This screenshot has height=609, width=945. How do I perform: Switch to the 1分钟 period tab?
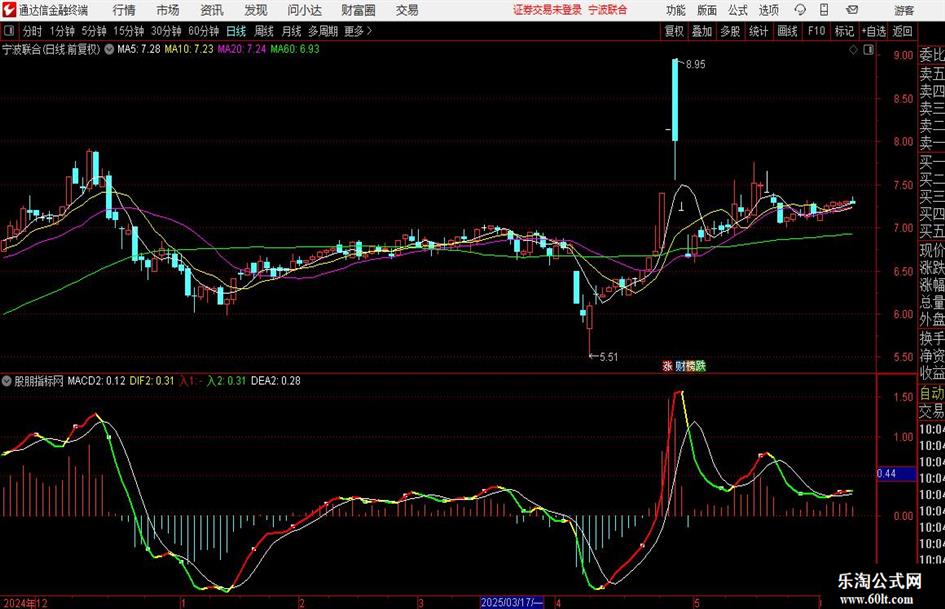61,31
